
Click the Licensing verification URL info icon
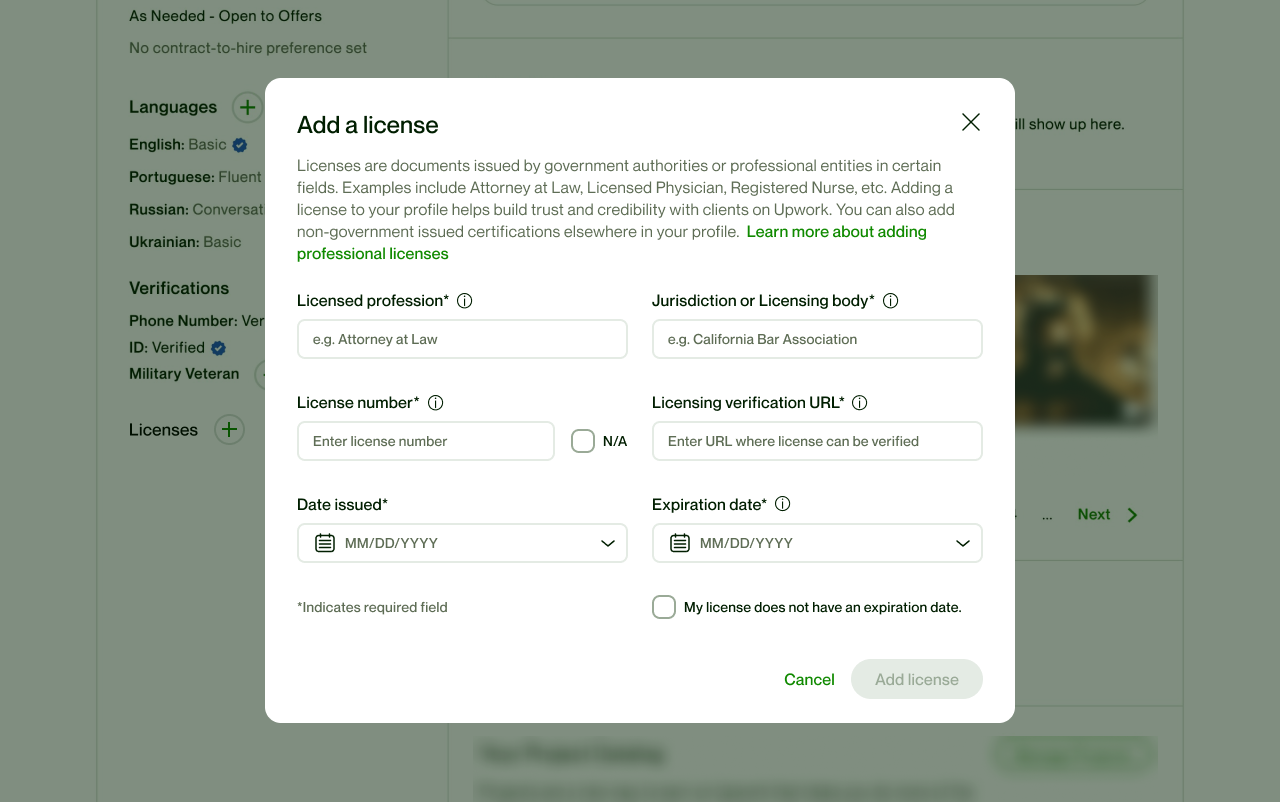[x=860, y=403]
